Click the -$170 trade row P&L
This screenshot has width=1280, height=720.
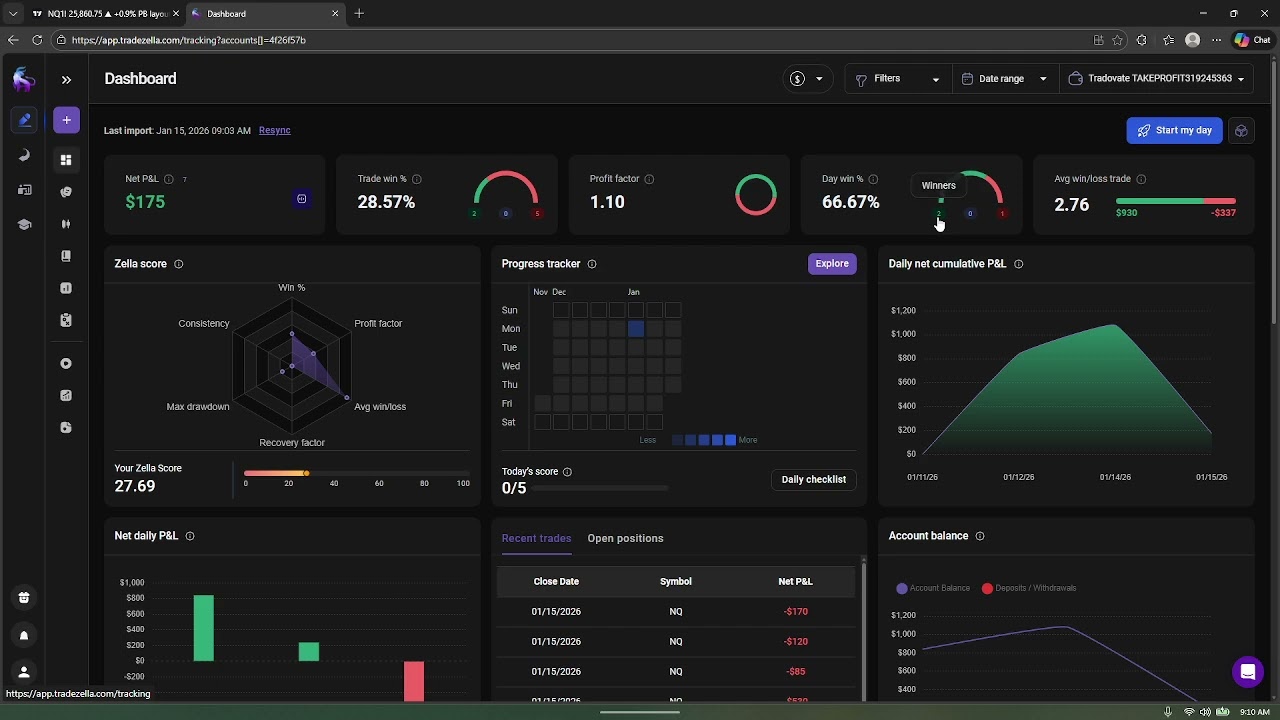pyautogui.click(x=796, y=611)
